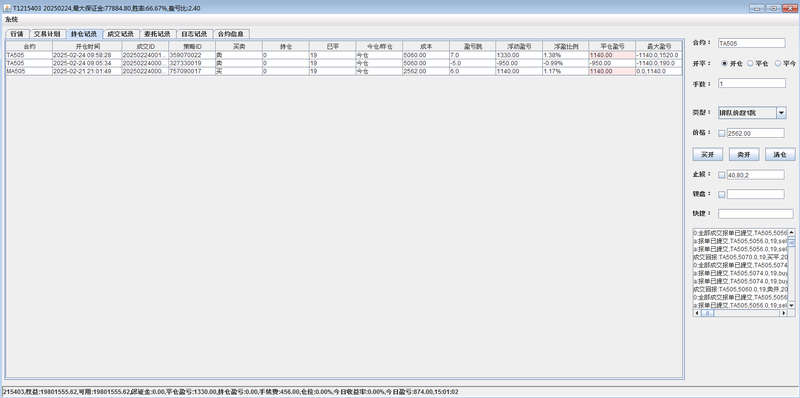The image size is (800, 398).
Task: Click the 合约 input field containing TA505
Action: click(x=752, y=43)
